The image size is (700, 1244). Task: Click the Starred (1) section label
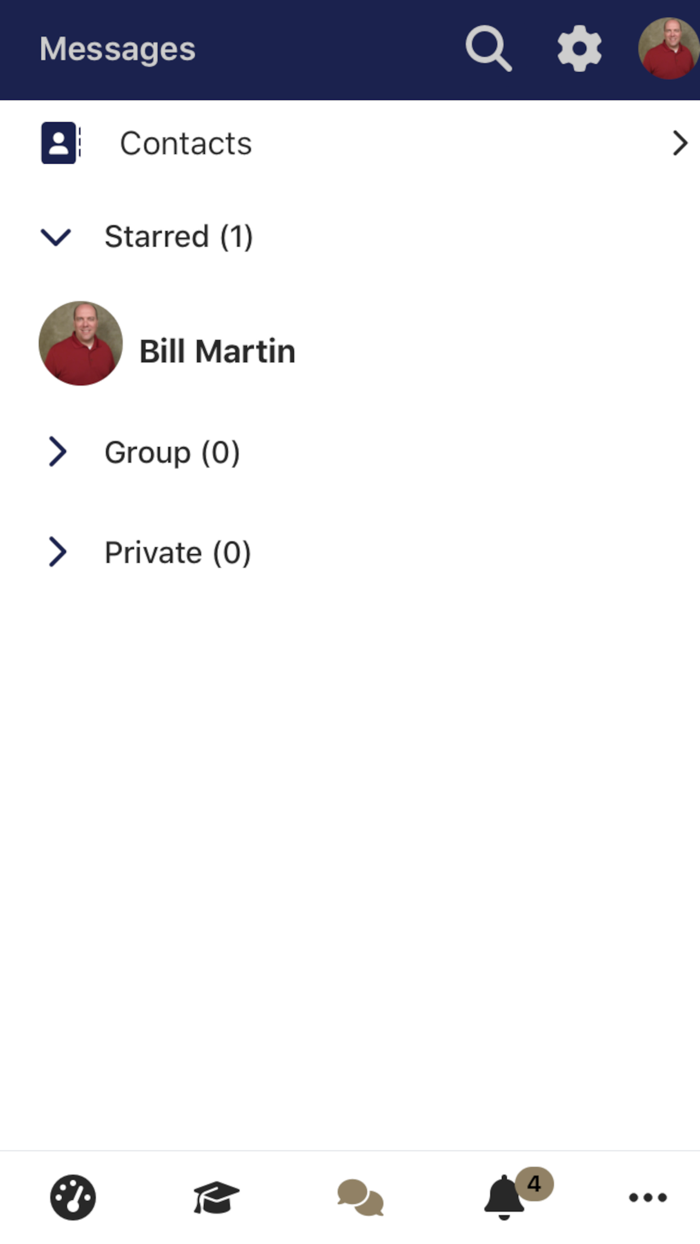point(178,237)
